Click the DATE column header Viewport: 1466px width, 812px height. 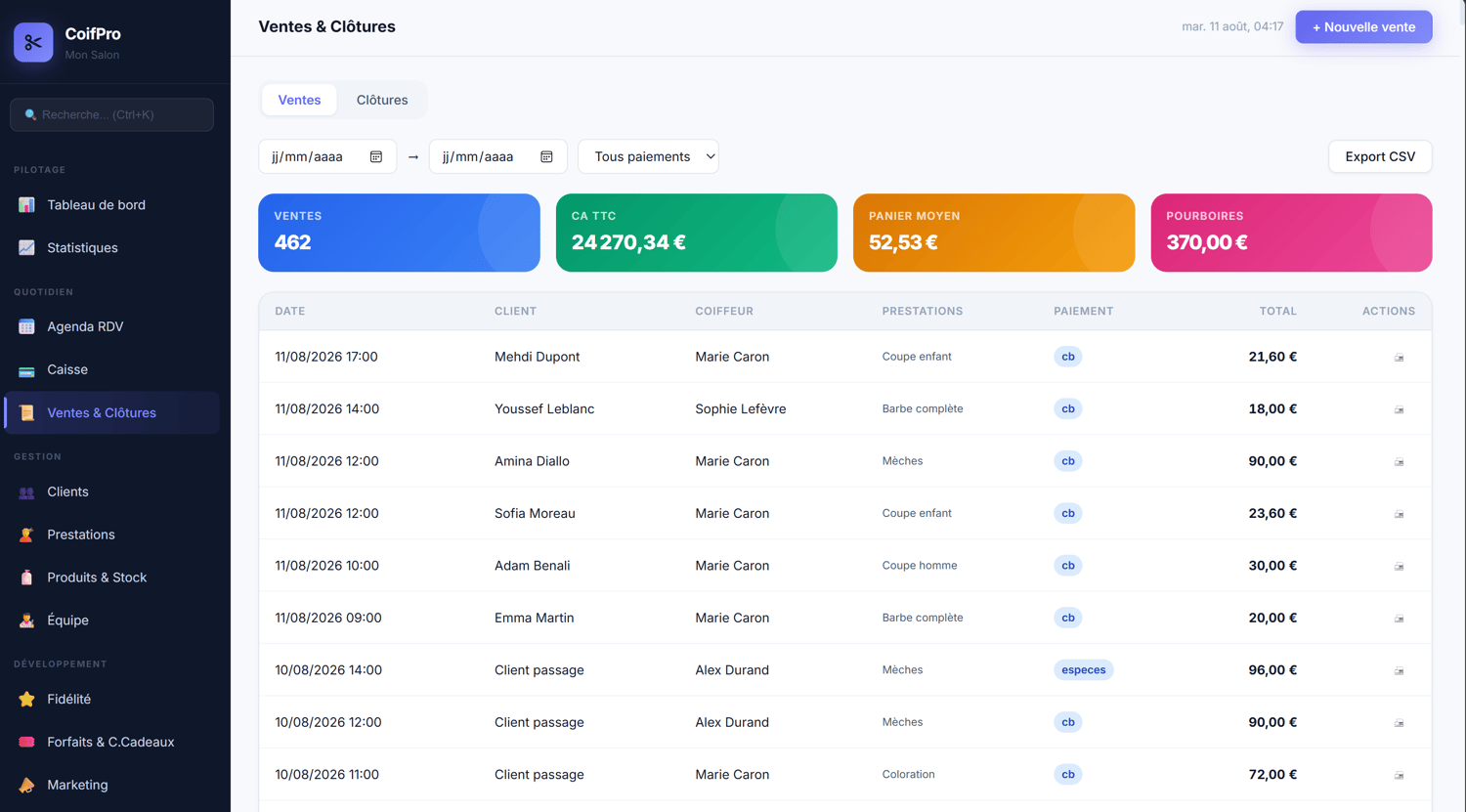pos(290,312)
